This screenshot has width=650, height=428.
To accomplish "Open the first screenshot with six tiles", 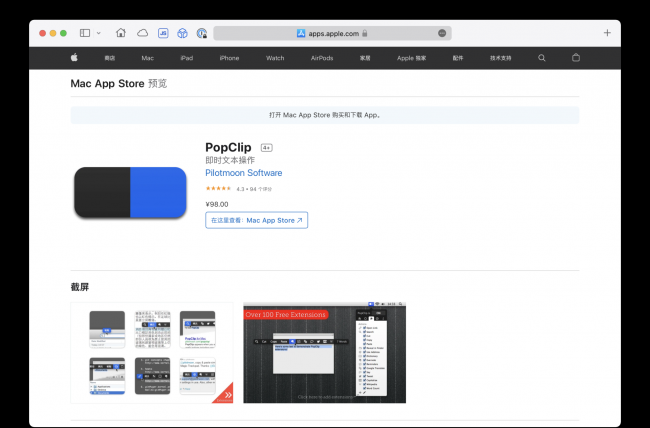I will click(x=152, y=353).
